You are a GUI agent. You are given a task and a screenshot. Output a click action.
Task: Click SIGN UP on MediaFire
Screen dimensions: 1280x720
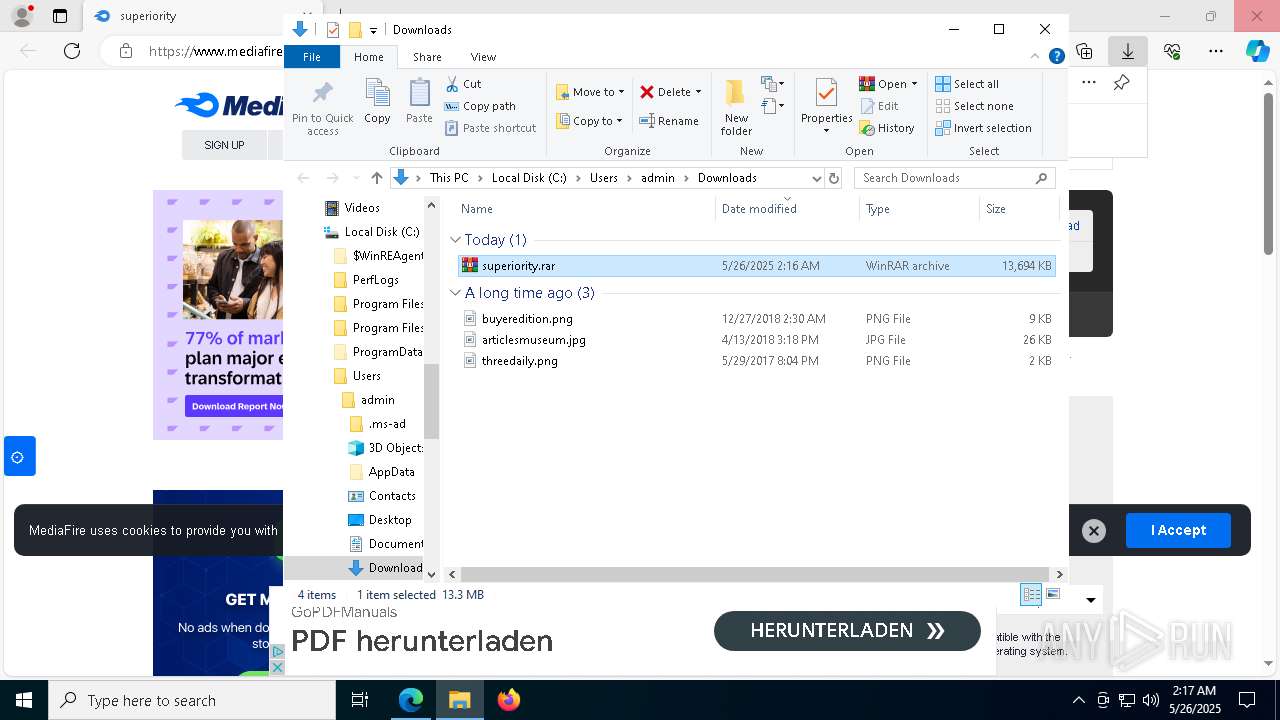(224, 145)
